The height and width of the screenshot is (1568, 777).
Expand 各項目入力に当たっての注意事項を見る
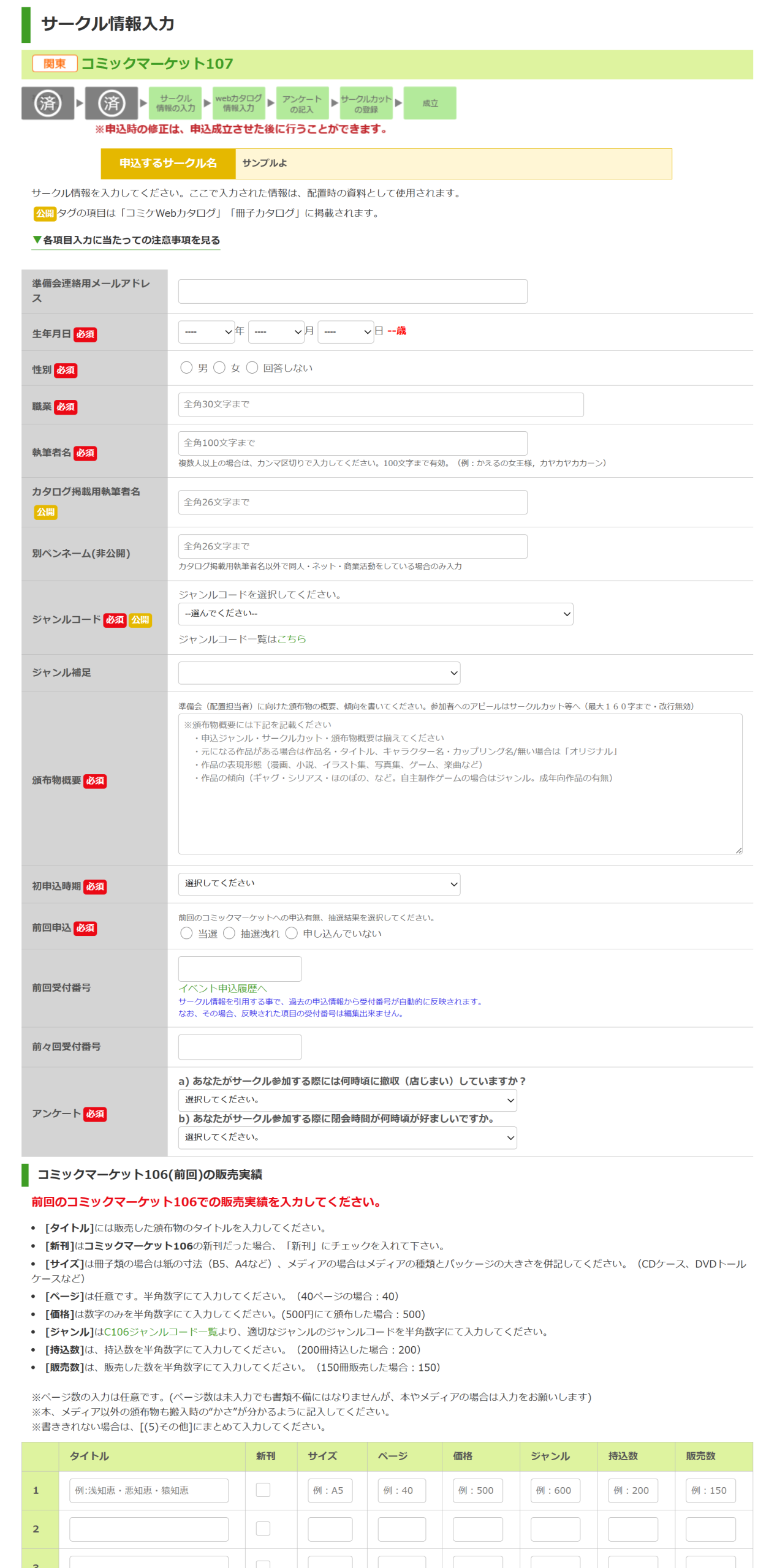tap(126, 240)
